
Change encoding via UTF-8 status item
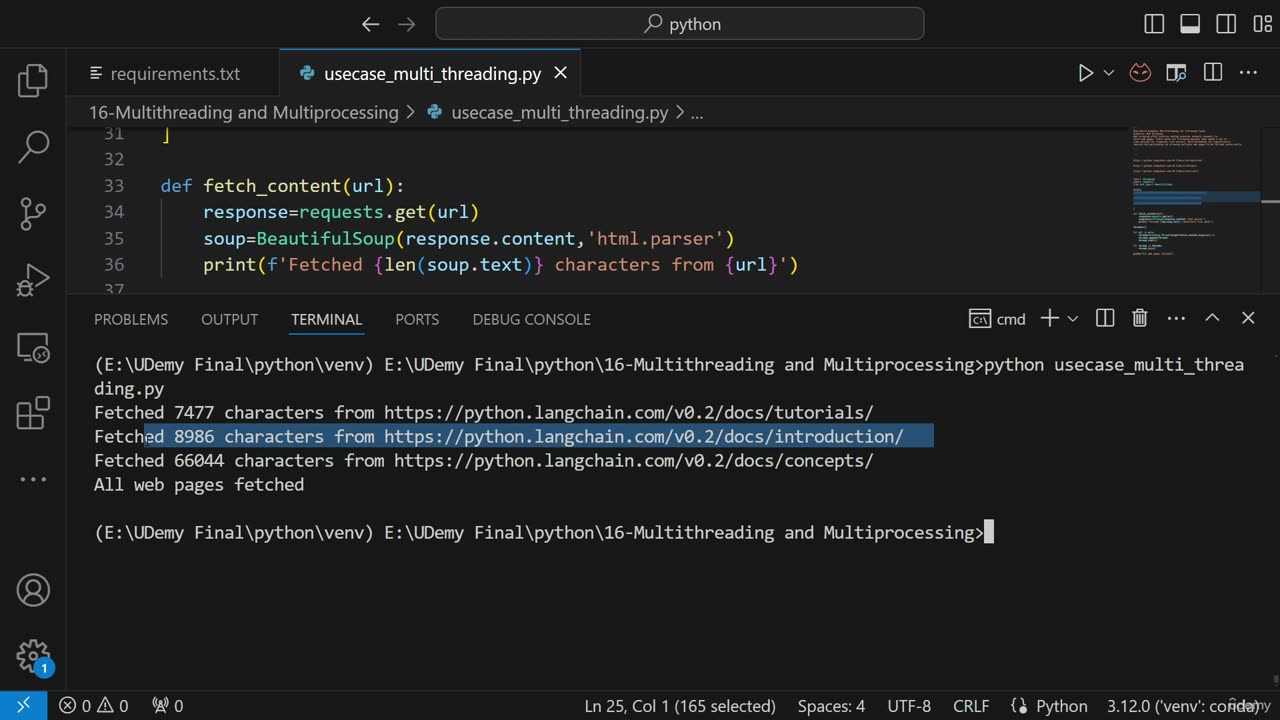[909, 706]
